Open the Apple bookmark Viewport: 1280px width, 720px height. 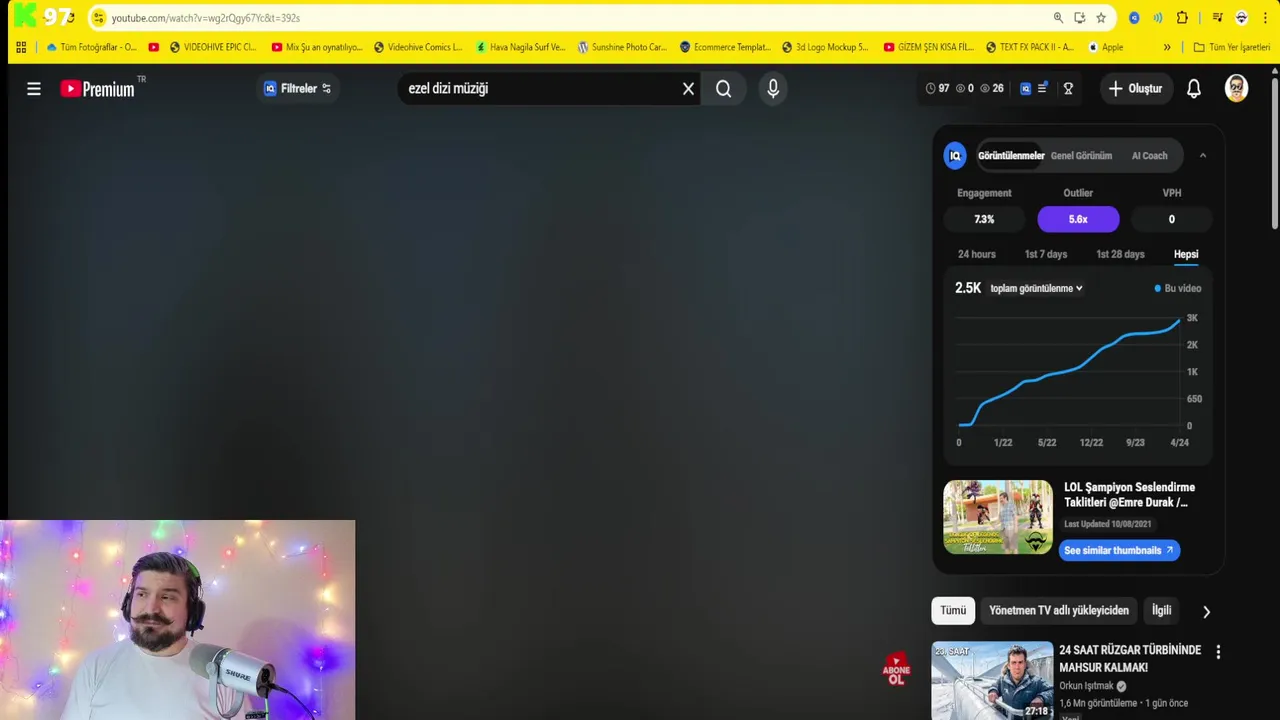(x=1105, y=47)
